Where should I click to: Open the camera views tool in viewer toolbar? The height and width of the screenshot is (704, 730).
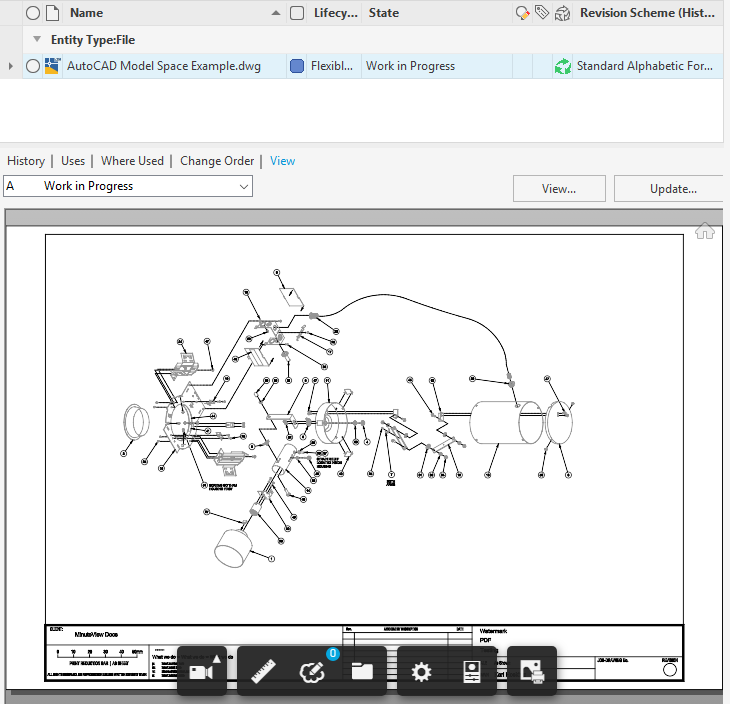pos(201,672)
